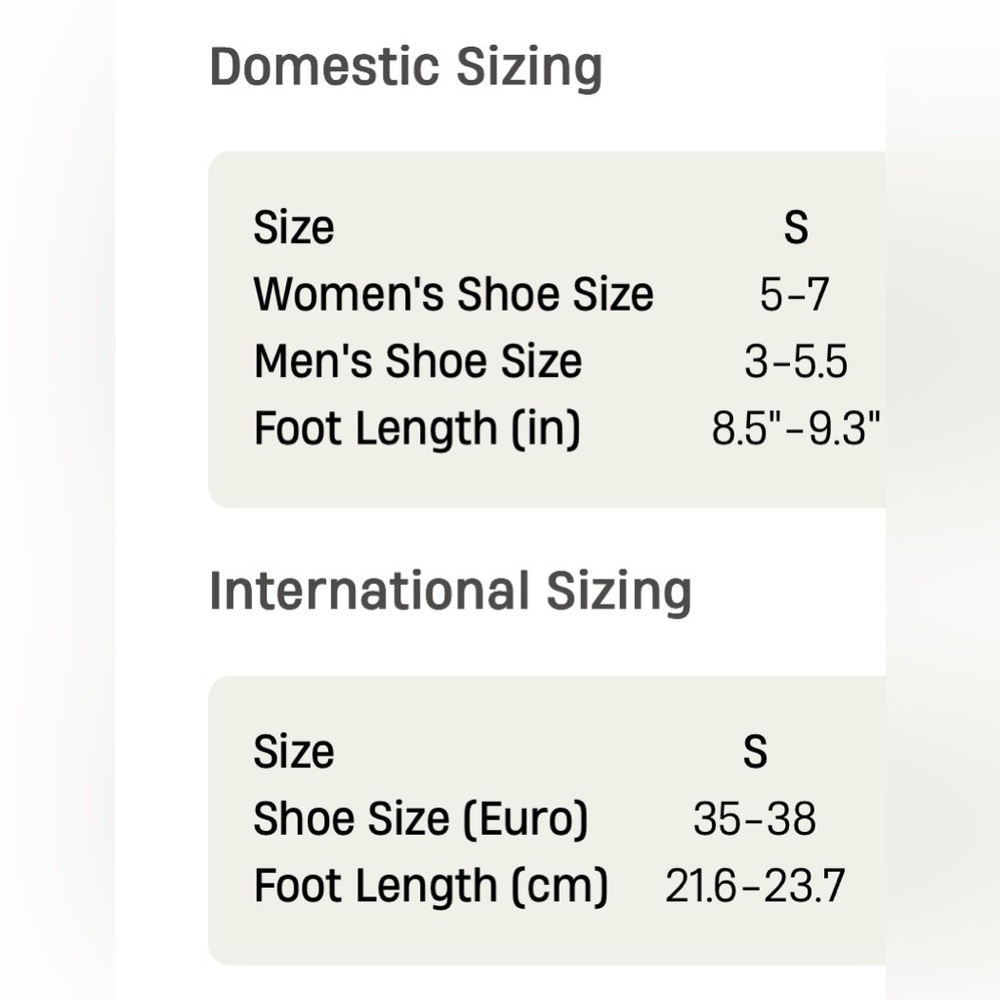Select the Foot Length (in) row label
Viewport: 1000px width, 1000px height.
click(x=417, y=428)
